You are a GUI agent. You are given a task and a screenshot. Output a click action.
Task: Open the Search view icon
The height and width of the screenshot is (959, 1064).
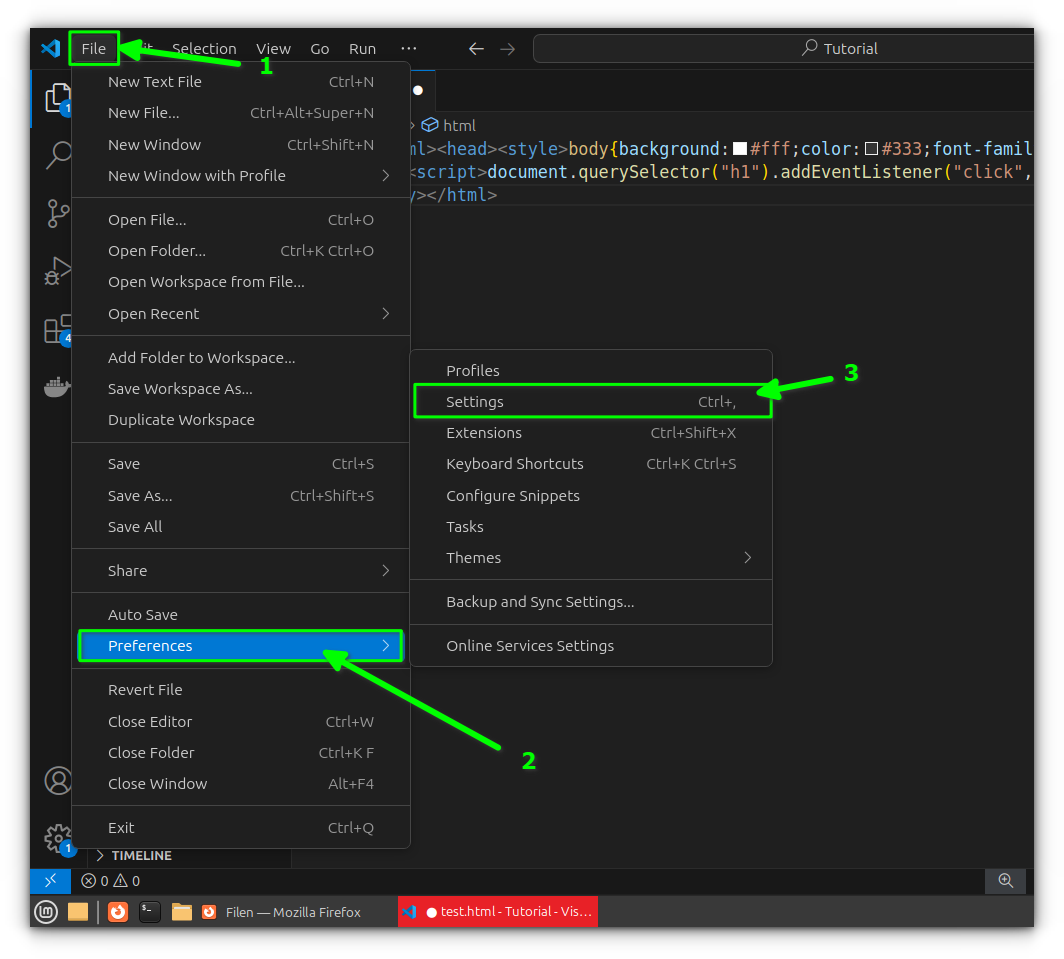pyautogui.click(x=58, y=155)
